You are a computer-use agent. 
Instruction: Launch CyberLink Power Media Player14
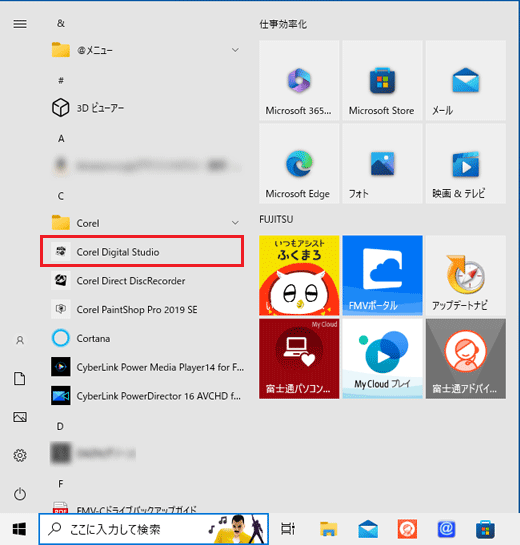[x=142, y=367]
